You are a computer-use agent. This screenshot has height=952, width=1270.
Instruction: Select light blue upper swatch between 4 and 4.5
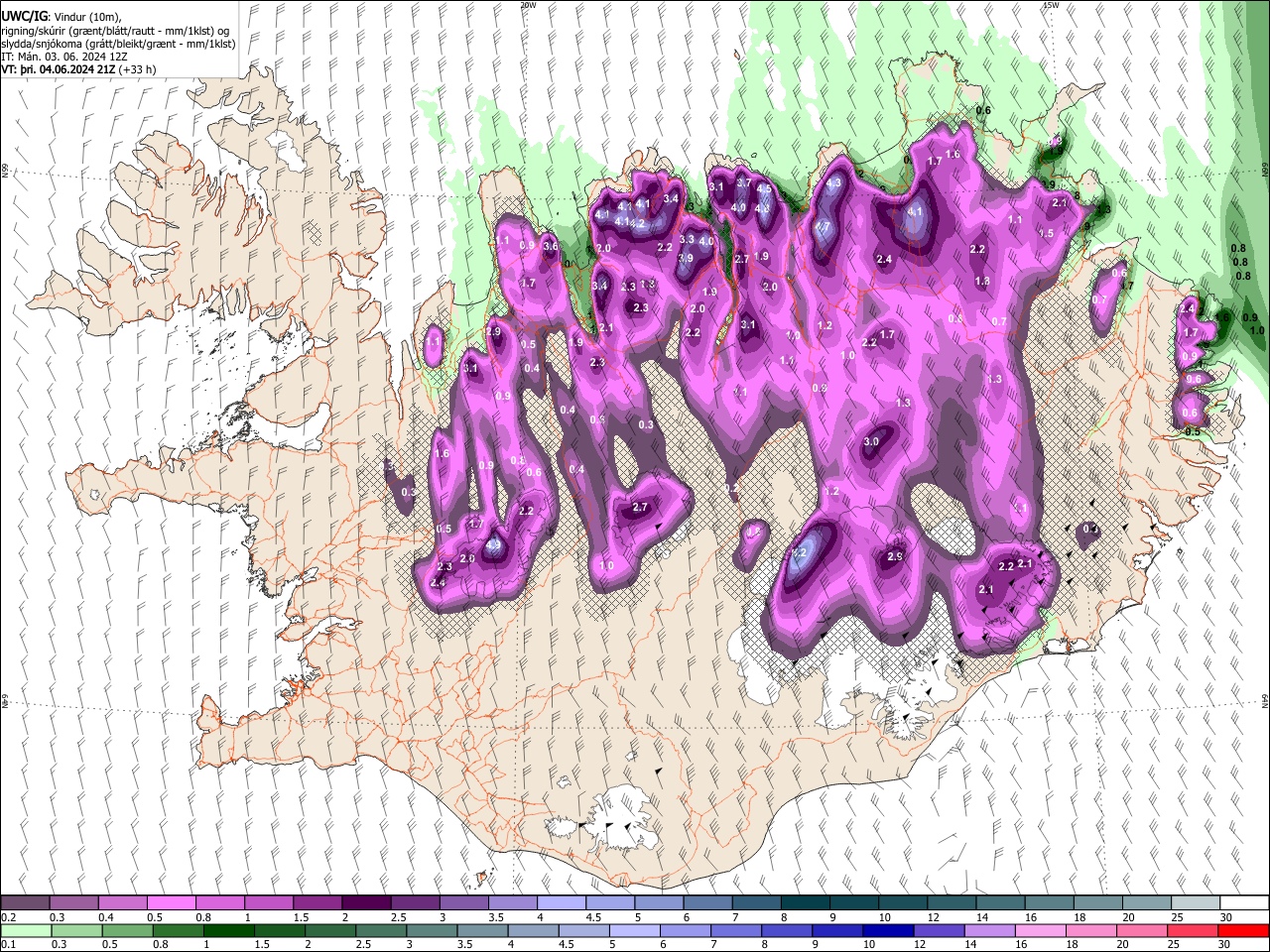[x=560, y=903]
